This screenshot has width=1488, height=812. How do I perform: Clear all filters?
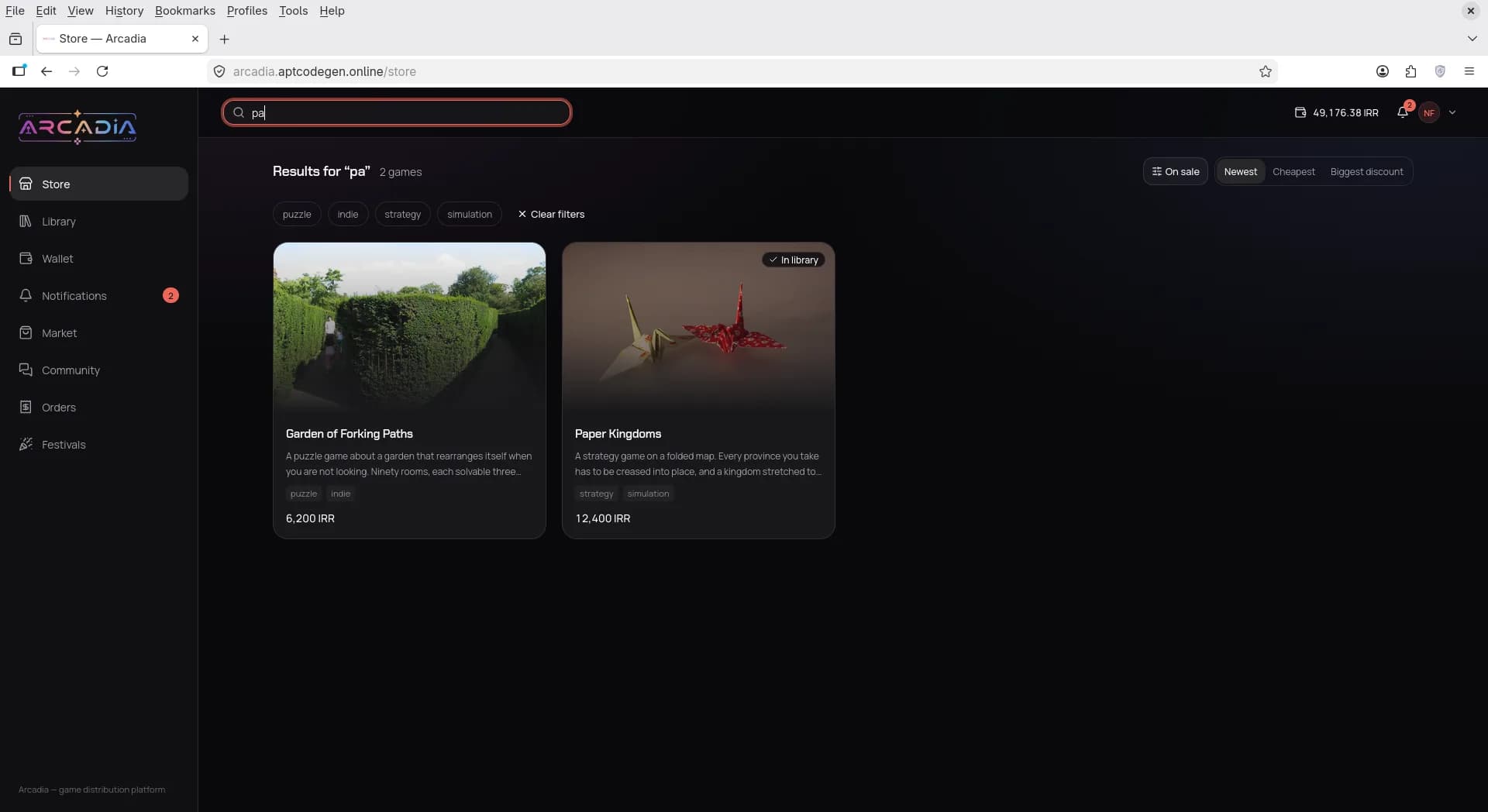tap(551, 214)
